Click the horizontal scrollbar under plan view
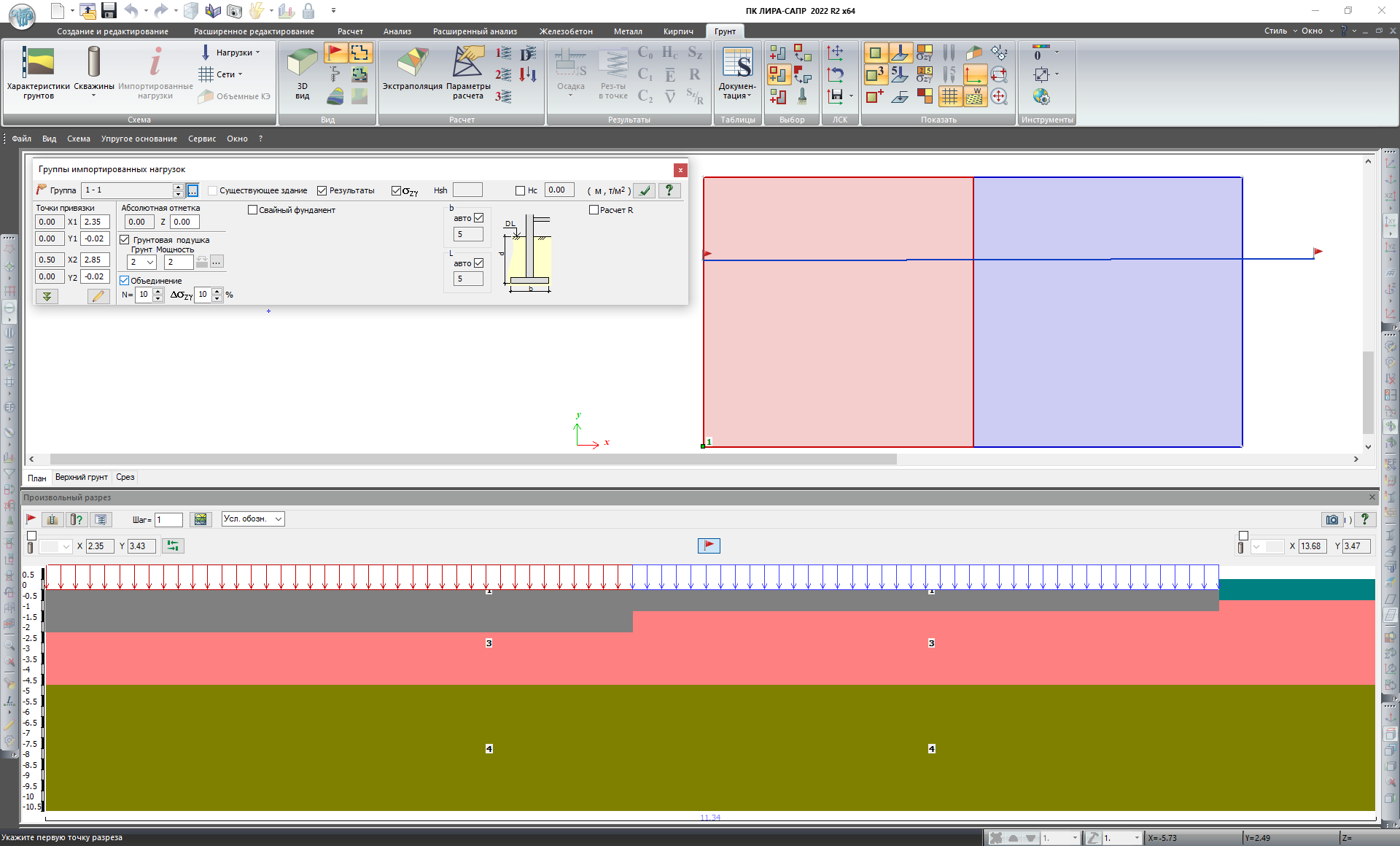The width and height of the screenshot is (1400, 846). [474, 459]
